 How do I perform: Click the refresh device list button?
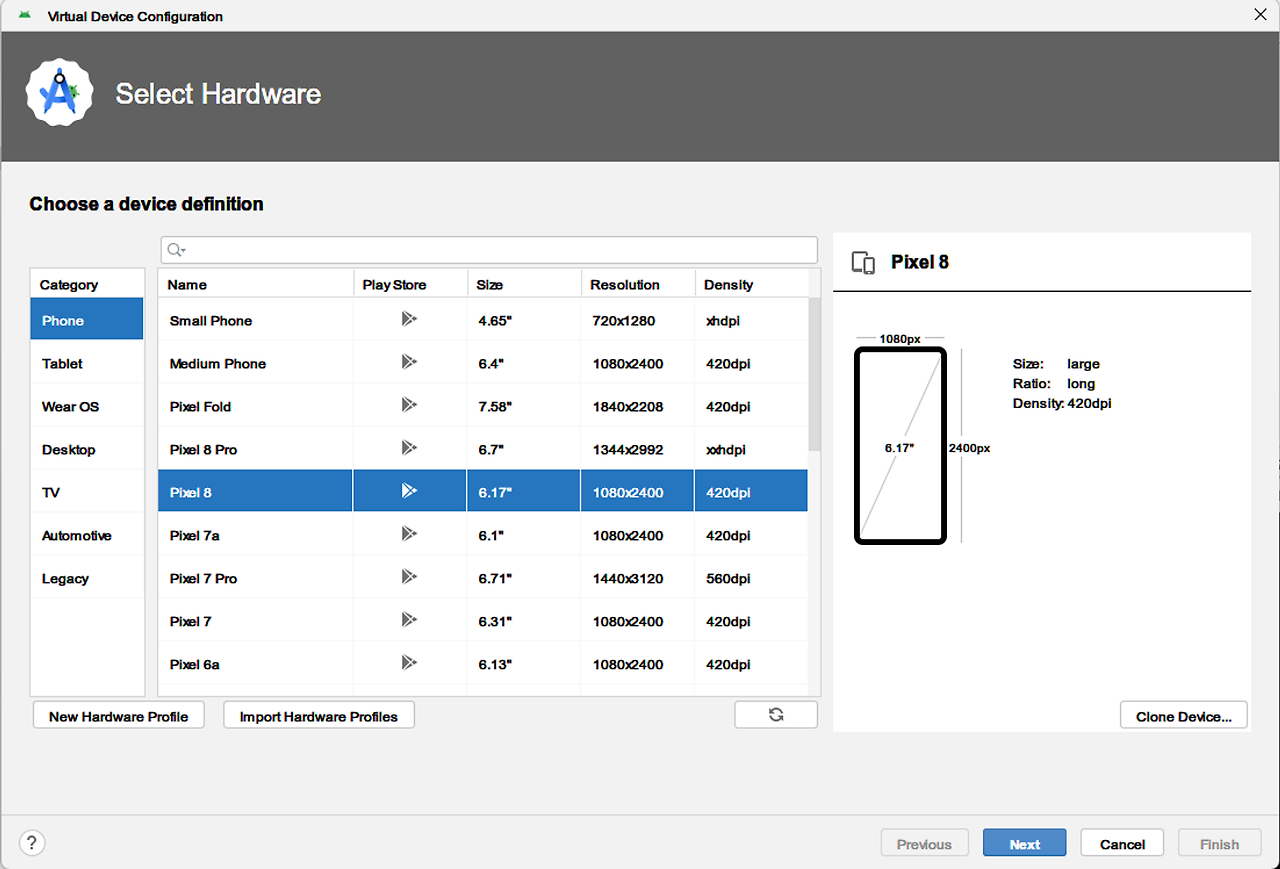coord(776,715)
